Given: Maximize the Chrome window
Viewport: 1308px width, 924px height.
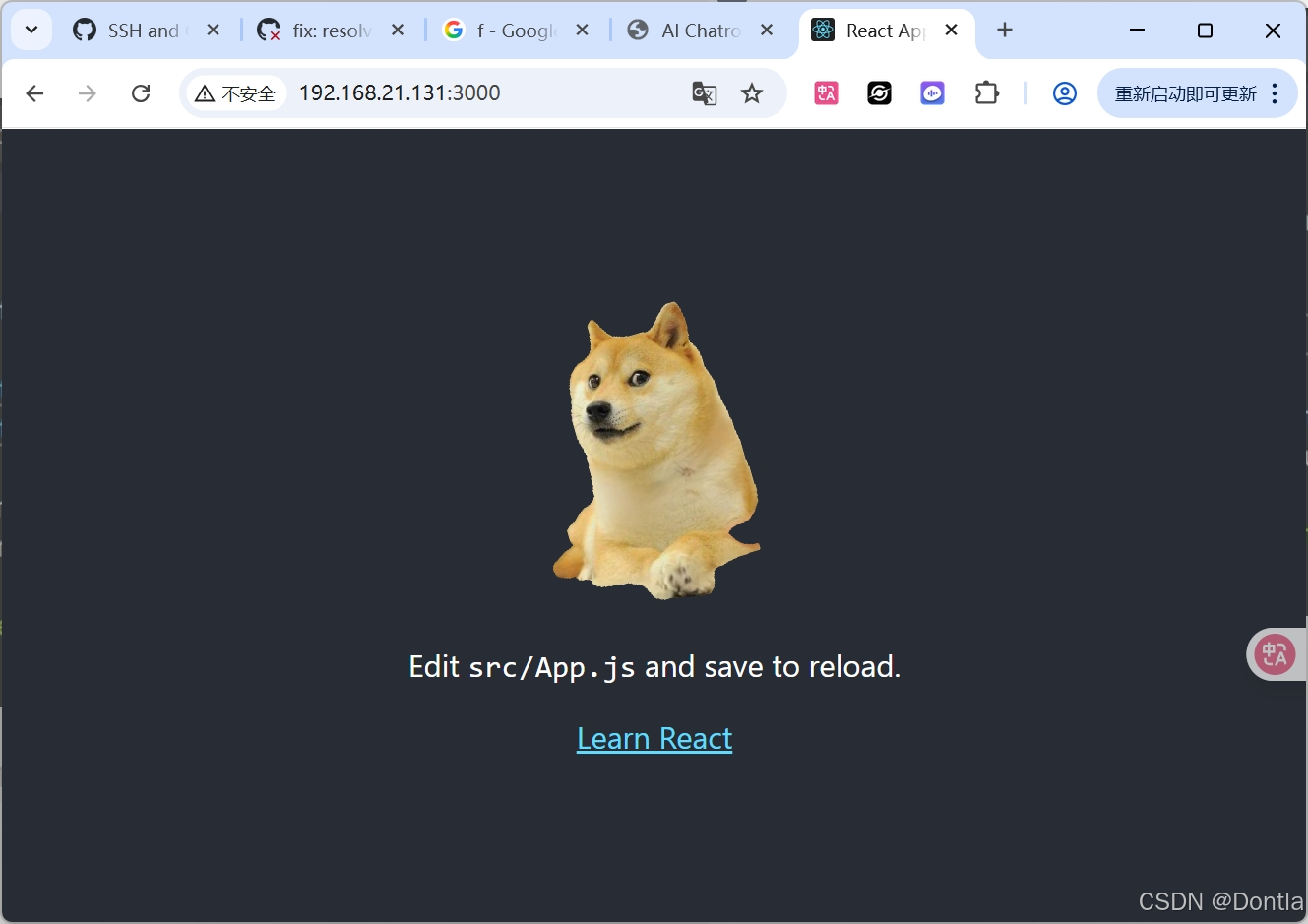Looking at the screenshot, I should click(1205, 31).
